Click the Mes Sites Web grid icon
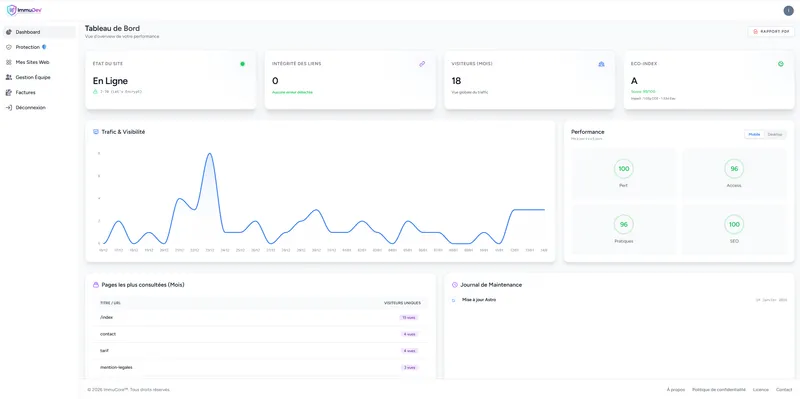800x399 pixels. tap(9, 62)
